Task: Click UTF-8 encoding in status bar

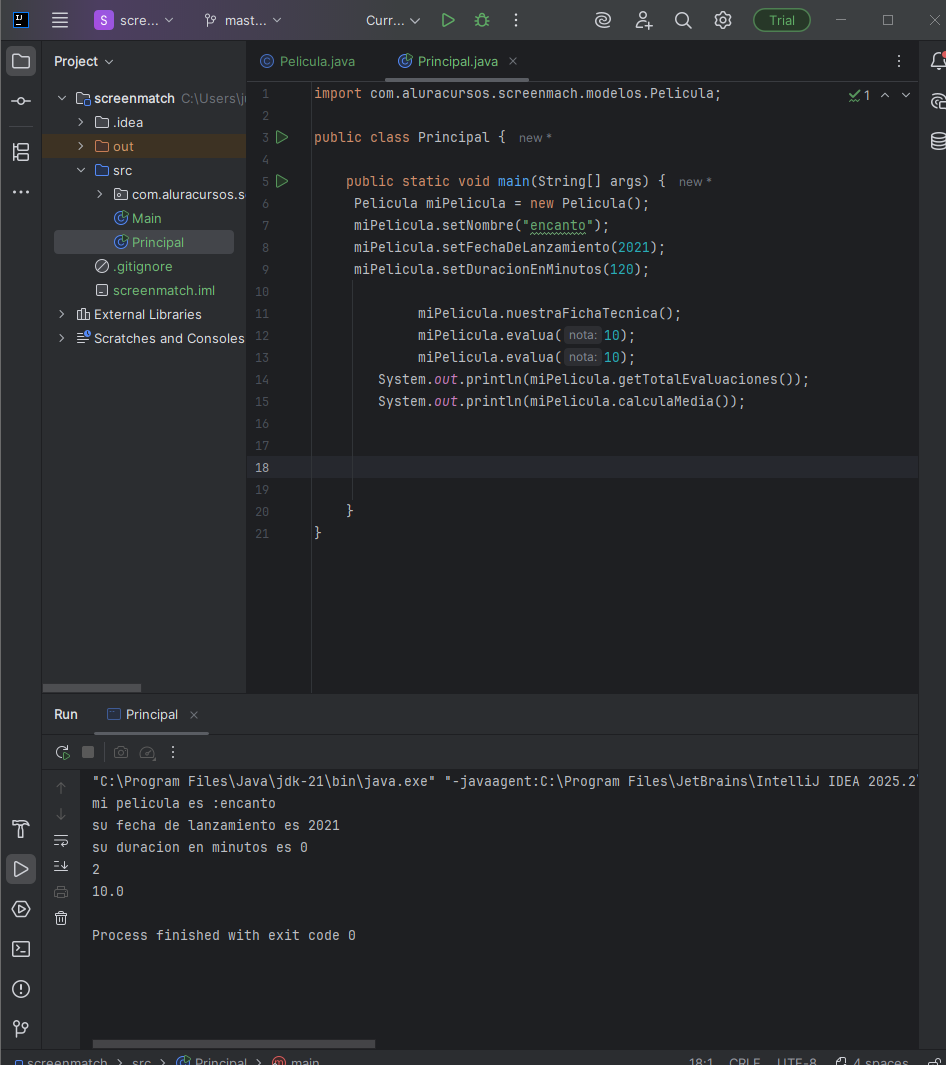Action: point(797,1060)
